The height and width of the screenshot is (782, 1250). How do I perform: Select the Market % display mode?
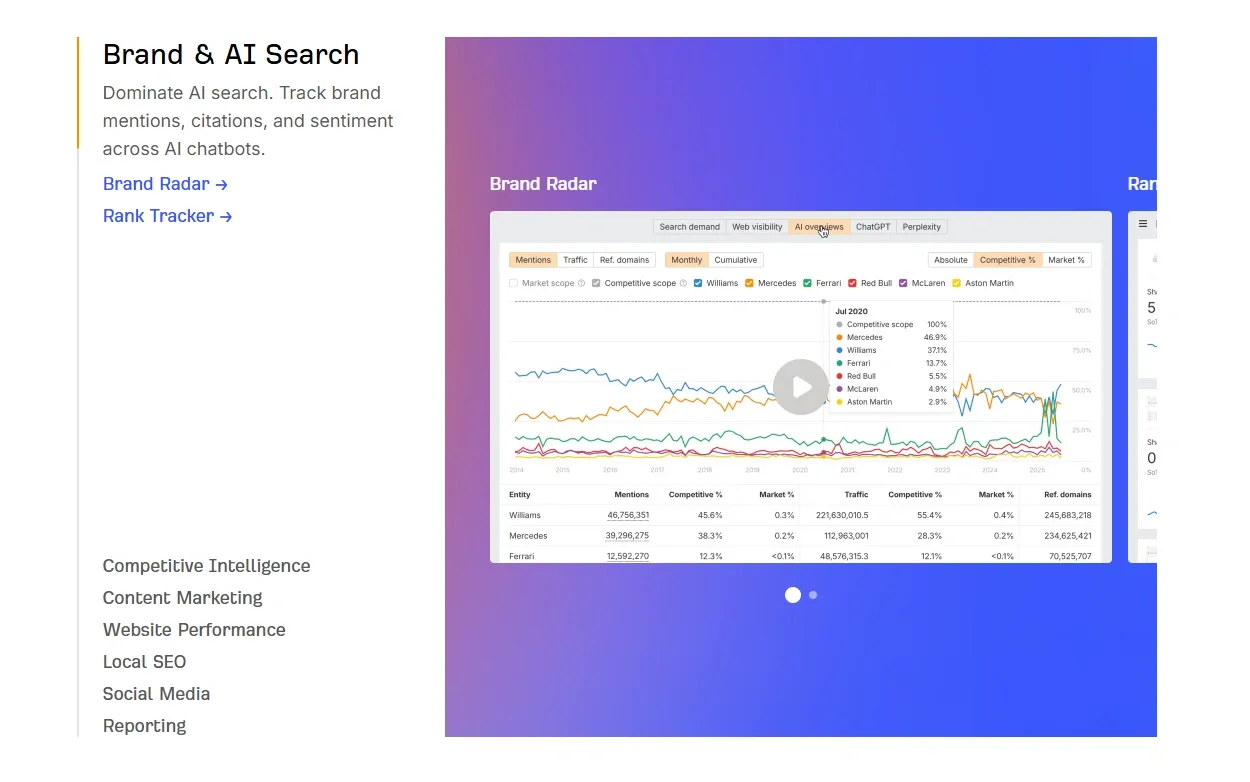(x=1066, y=259)
